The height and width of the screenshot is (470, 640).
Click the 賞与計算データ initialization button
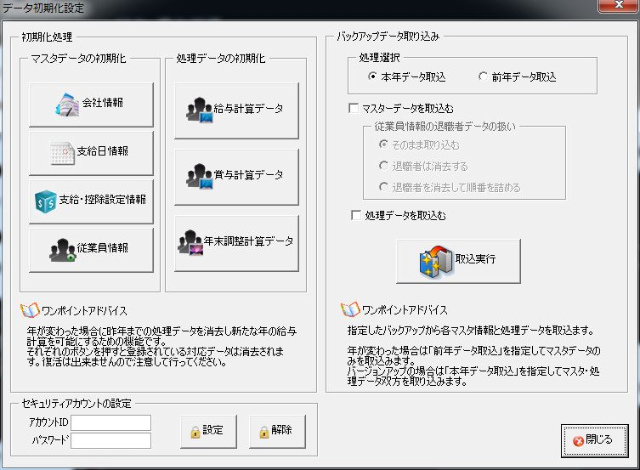click(x=236, y=177)
